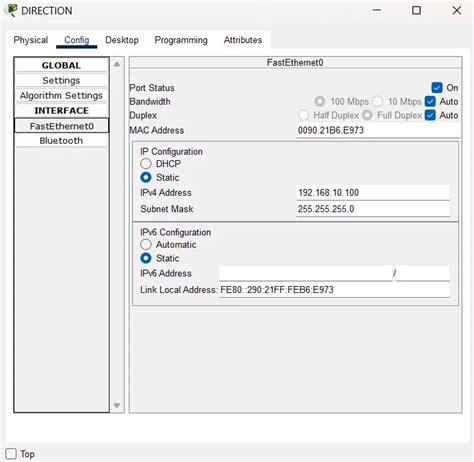474x462 pixels.
Task: Click the FastEthernet0 panel header
Action: pos(295,63)
